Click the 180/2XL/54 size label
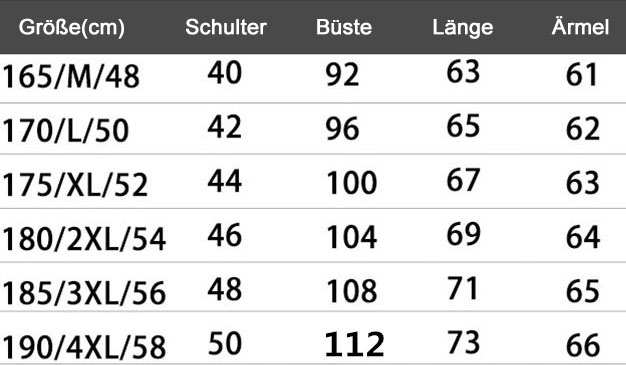 pos(84,239)
